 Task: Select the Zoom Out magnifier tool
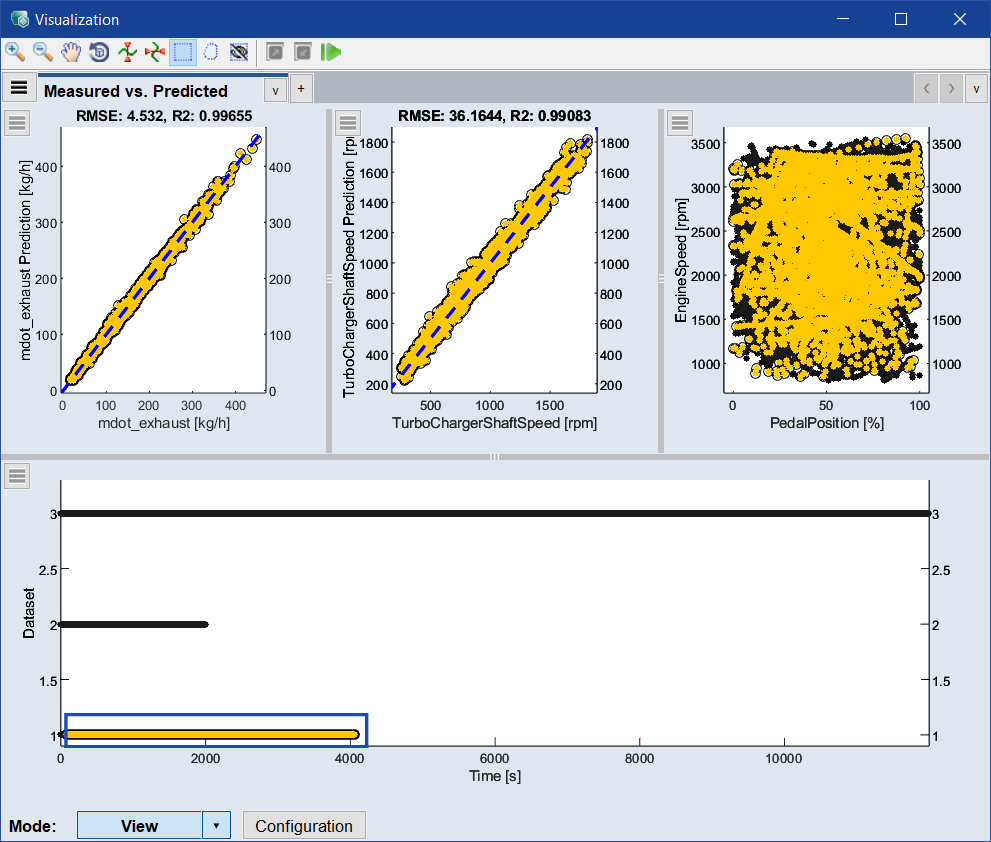[43, 51]
